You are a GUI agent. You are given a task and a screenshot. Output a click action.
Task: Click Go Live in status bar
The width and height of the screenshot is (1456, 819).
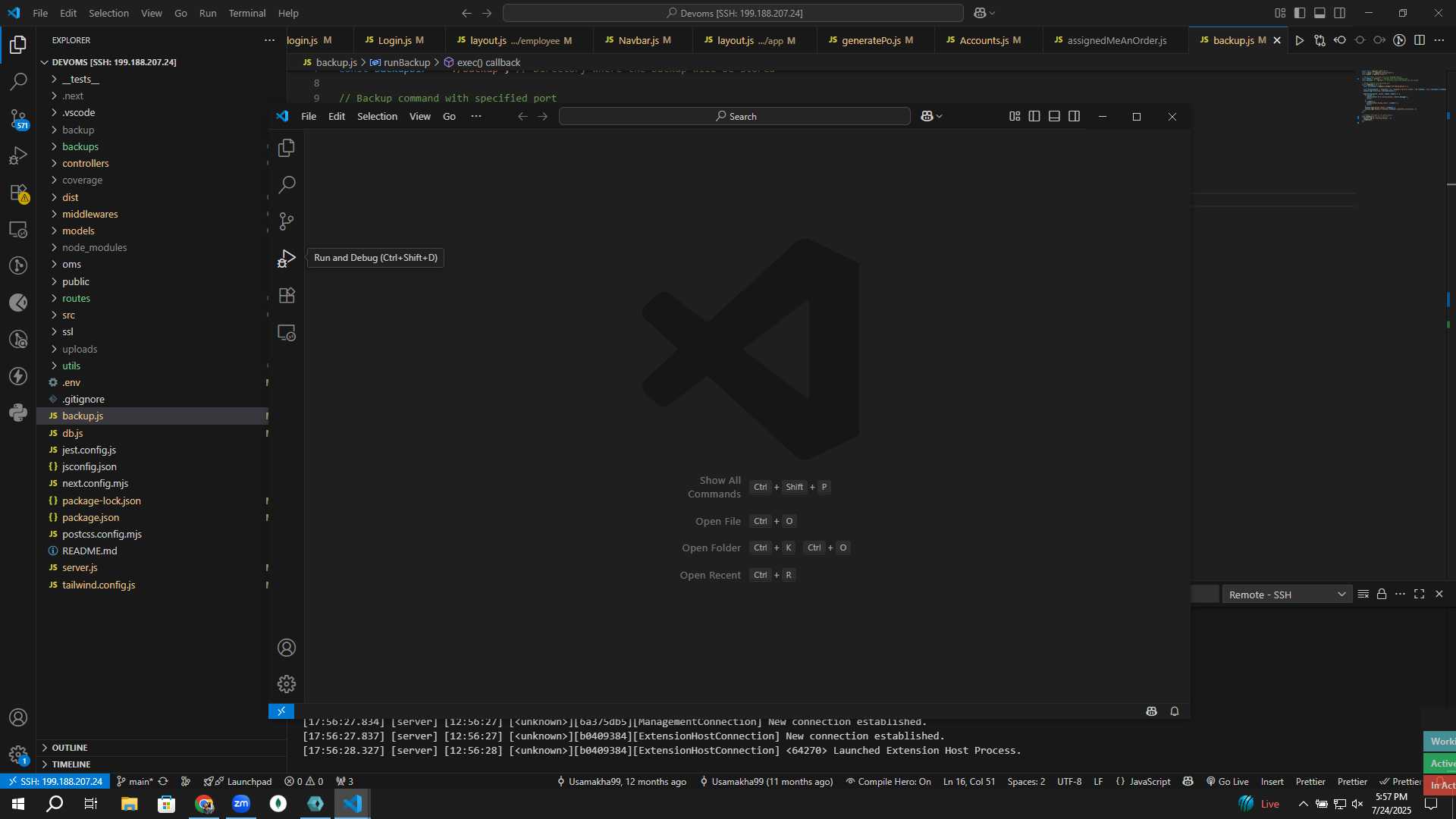[1228, 782]
